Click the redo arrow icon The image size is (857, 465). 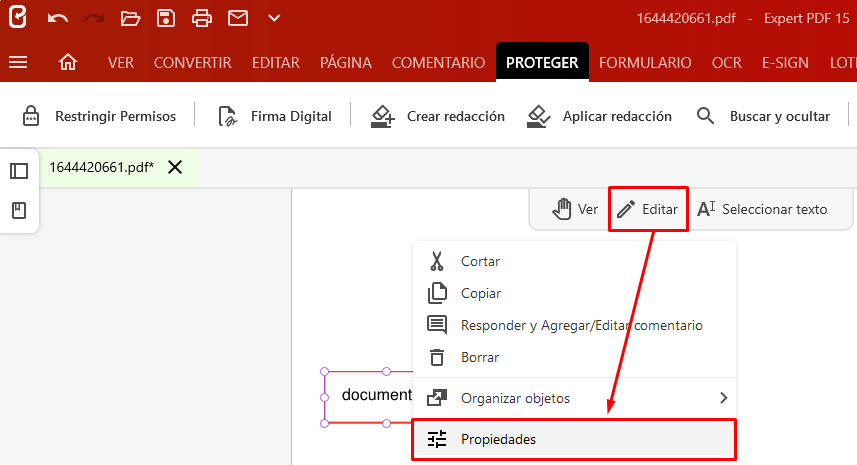click(94, 19)
